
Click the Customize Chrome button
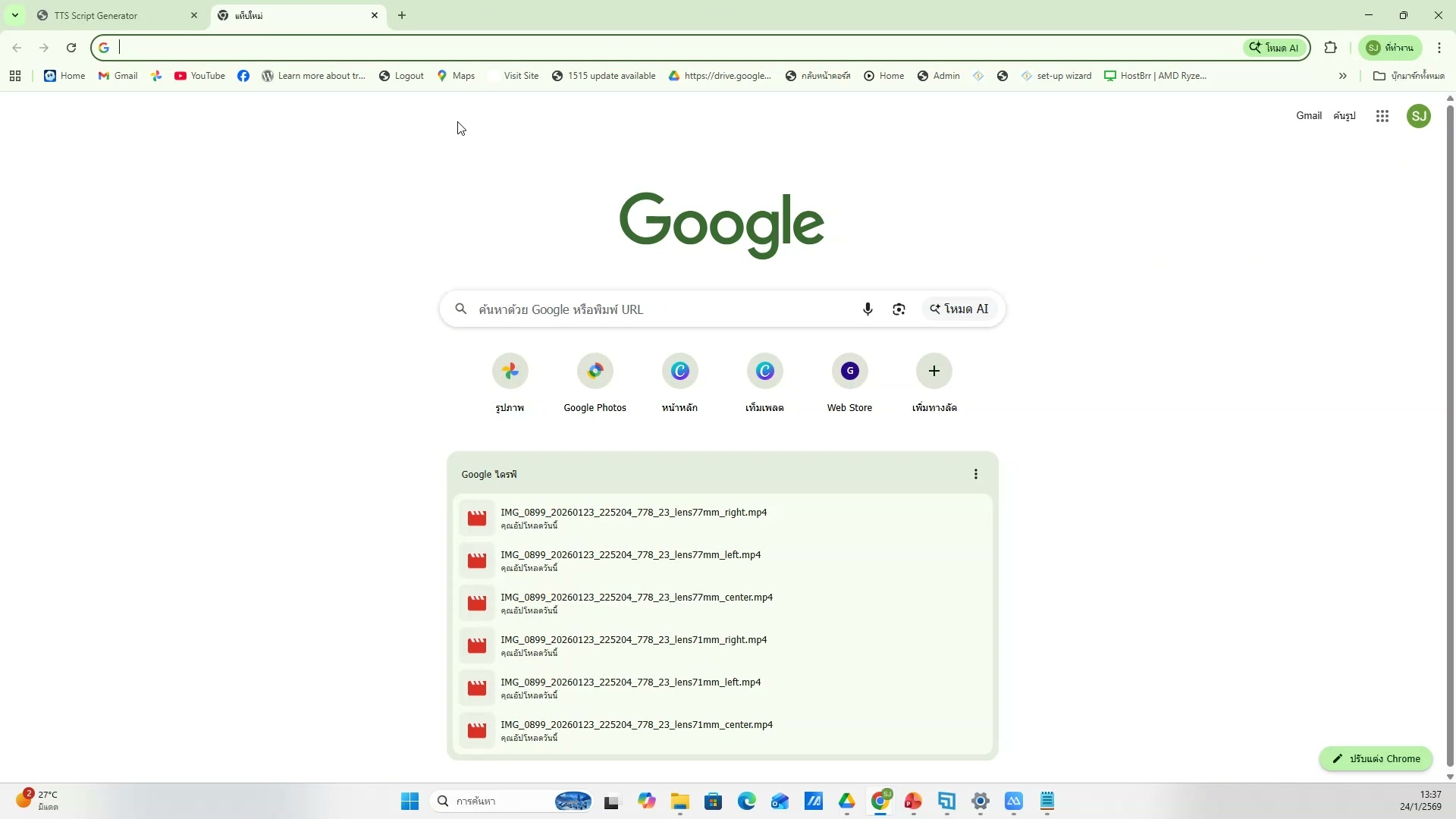1376,759
